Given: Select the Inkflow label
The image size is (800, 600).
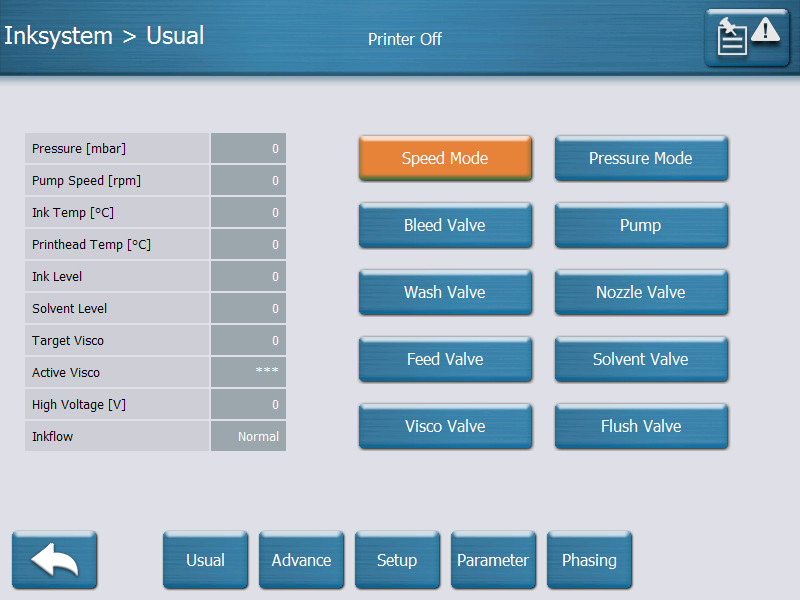Looking at the screenshot, I should pos(53,436).
